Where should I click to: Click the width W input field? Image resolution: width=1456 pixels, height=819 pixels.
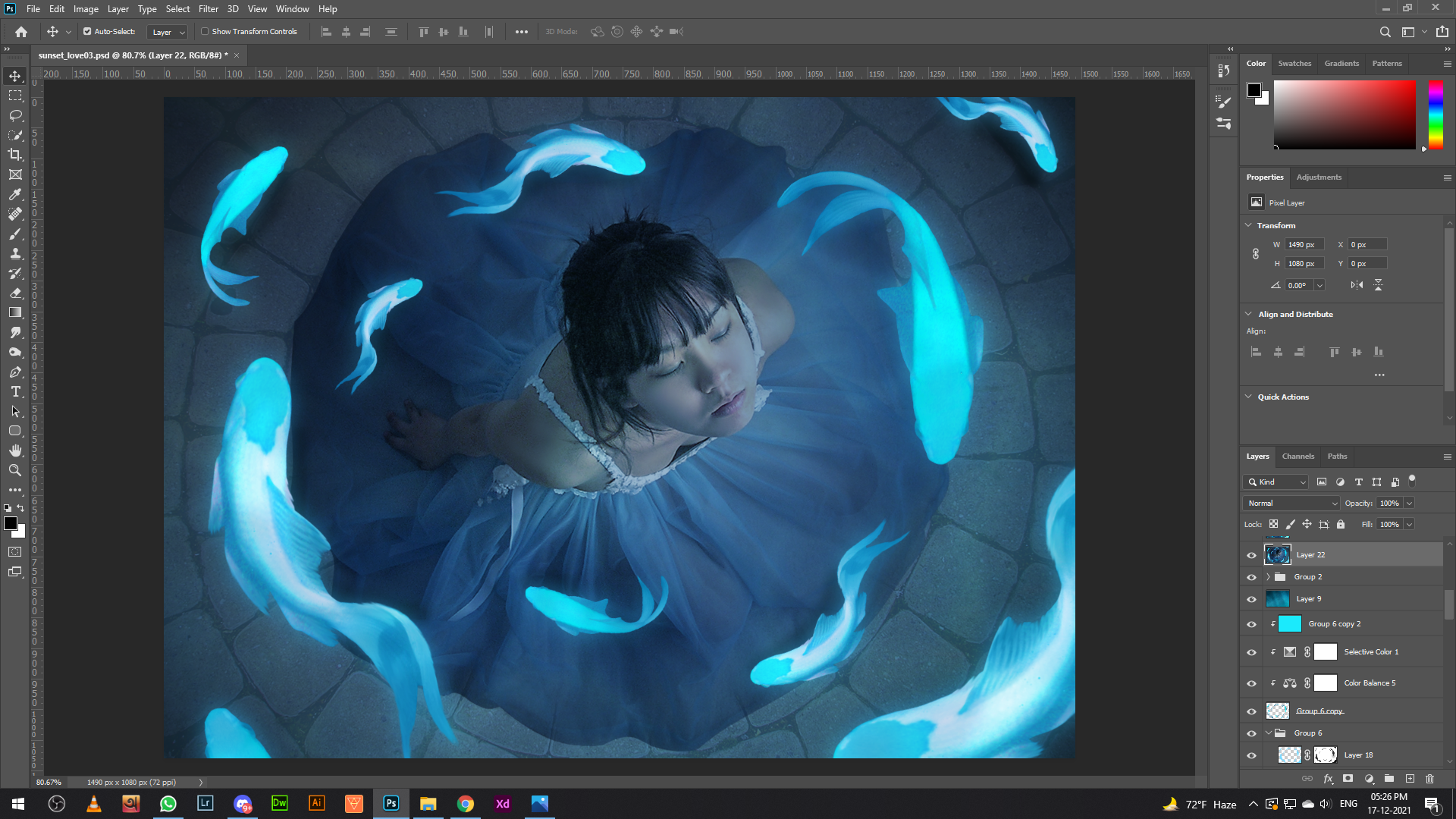1304,244
